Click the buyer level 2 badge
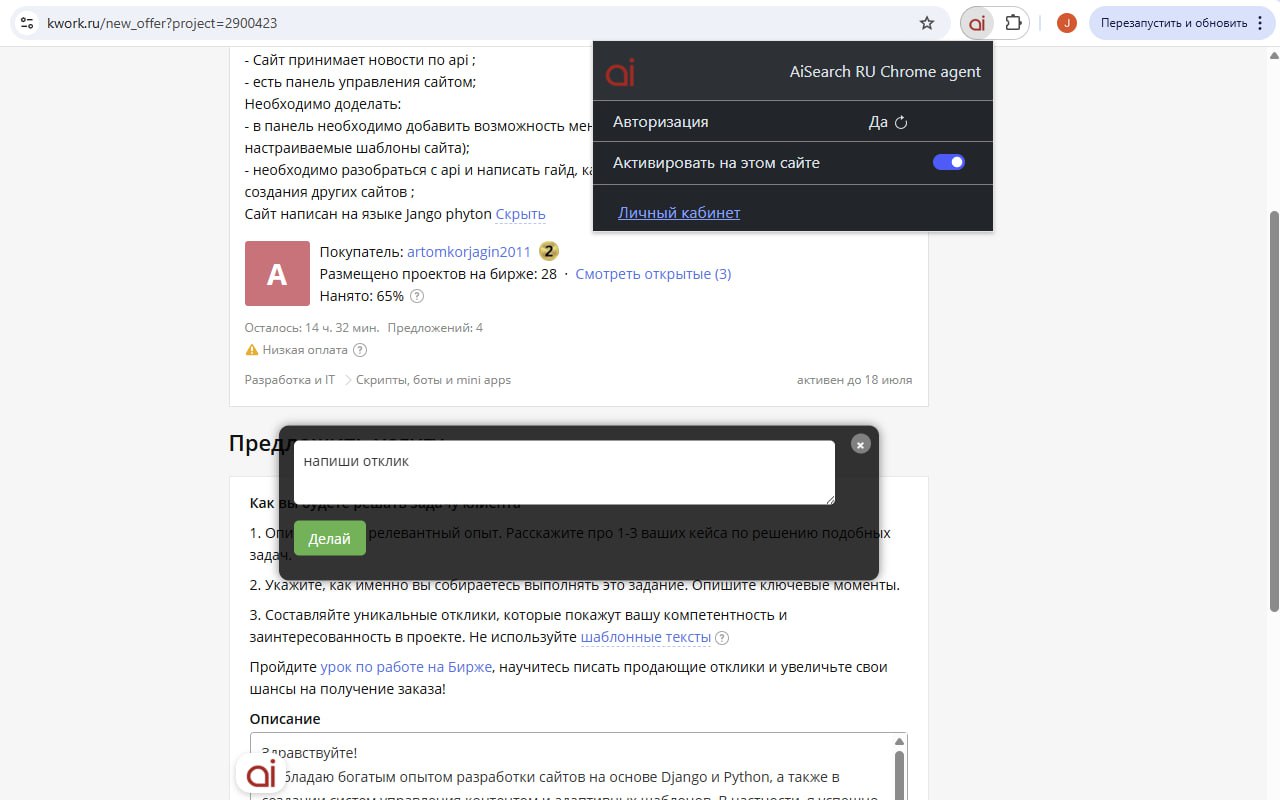 (x=549, y=251)
